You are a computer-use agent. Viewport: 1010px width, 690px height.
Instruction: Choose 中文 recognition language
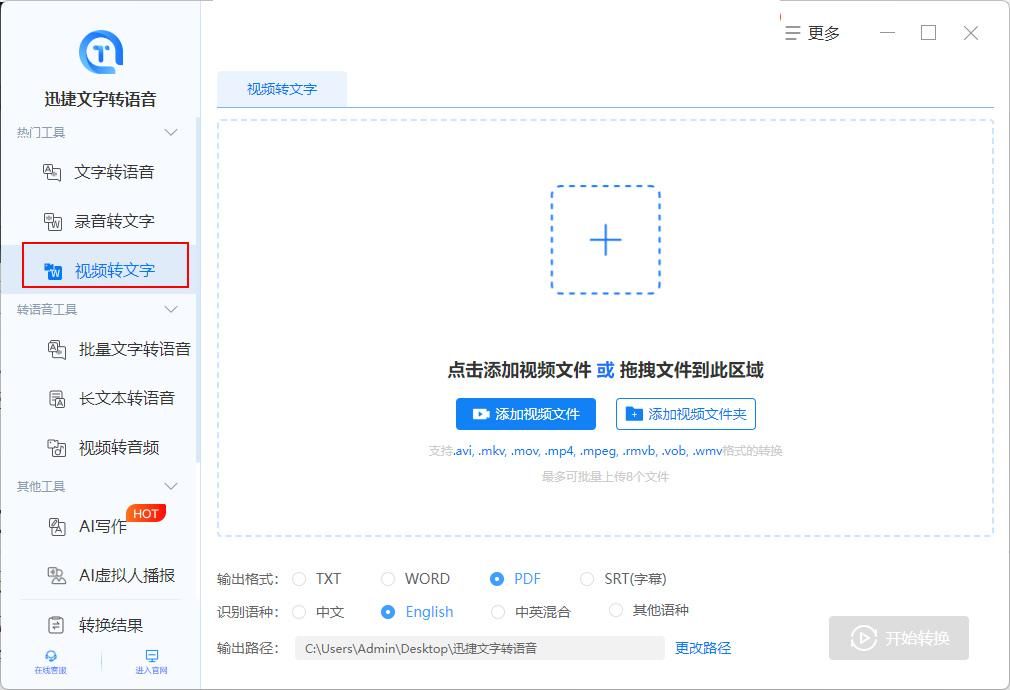(299, 611)
